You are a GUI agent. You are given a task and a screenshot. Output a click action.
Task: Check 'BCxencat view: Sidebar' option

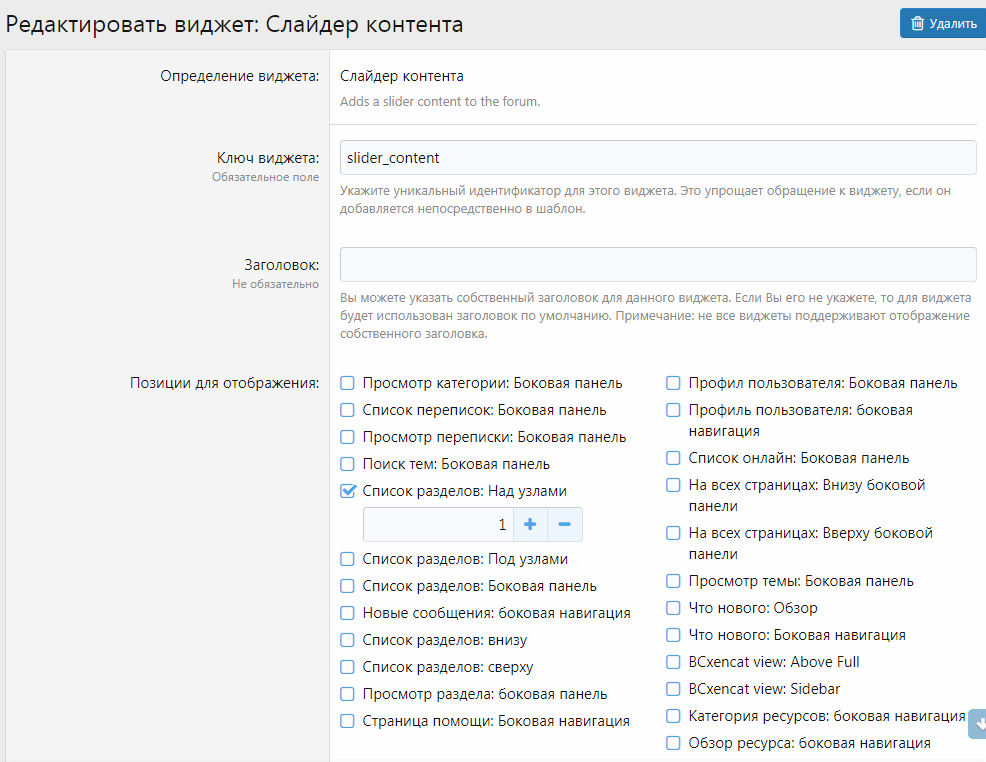point(674,689)
